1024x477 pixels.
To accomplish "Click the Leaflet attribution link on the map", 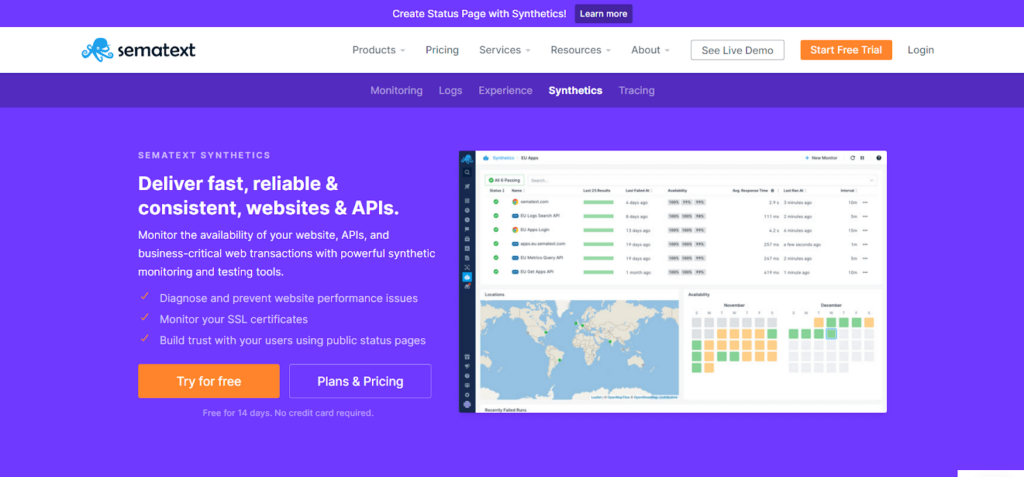I will 596,397.
